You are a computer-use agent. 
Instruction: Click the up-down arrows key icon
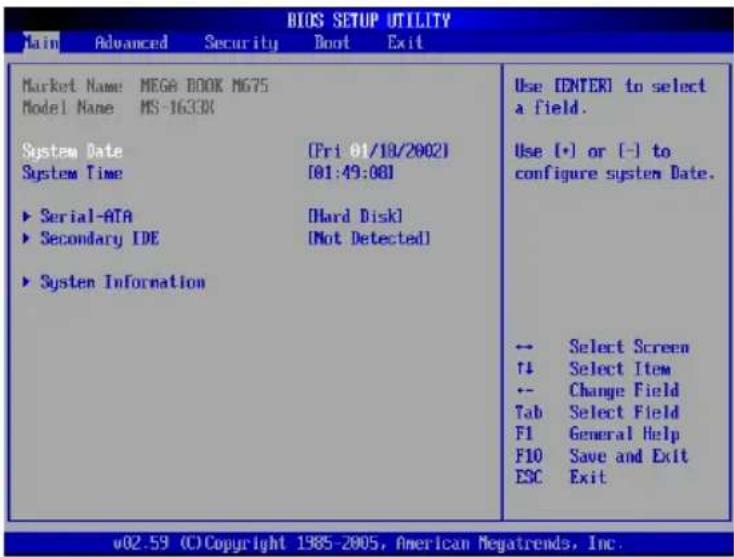pos(524,369)
